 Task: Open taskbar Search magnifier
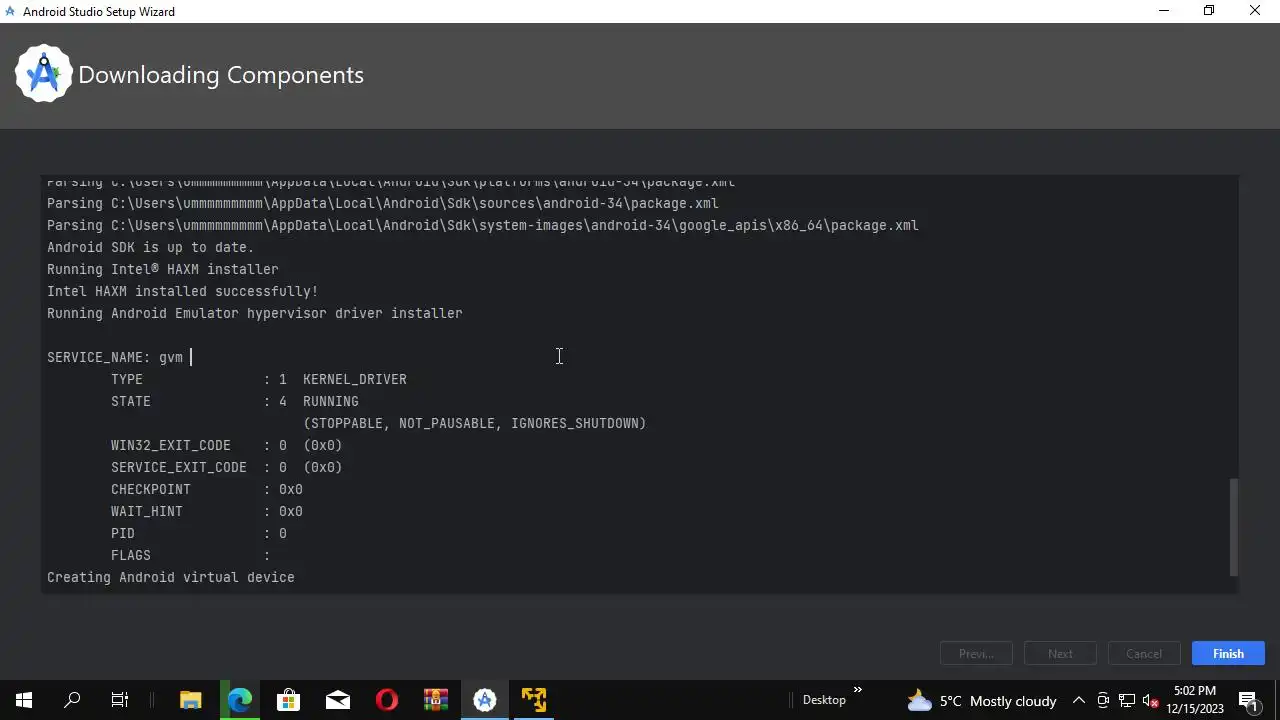tap(72, 700)
